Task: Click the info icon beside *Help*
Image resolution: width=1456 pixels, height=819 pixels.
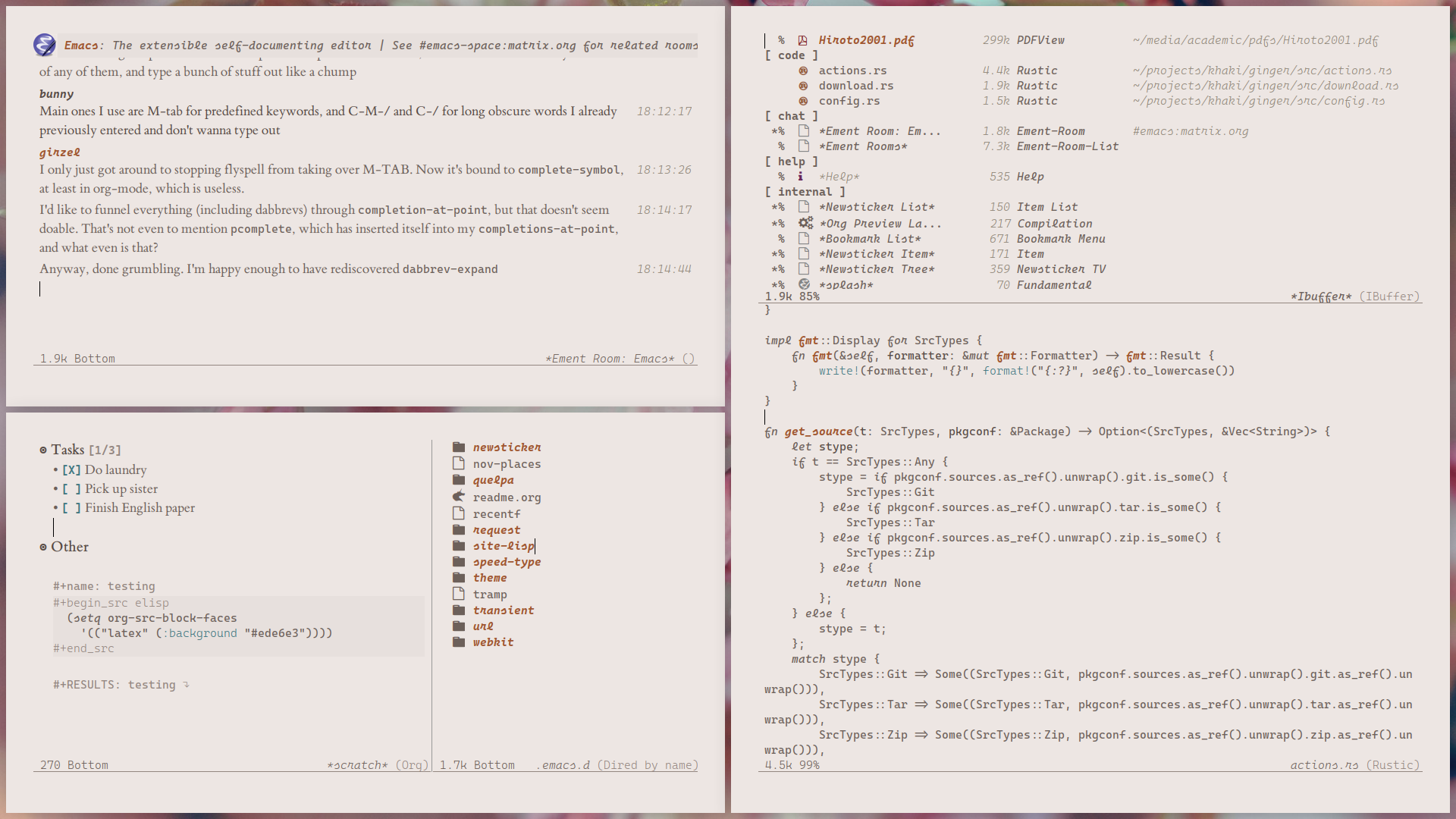Action: point(800,176)
